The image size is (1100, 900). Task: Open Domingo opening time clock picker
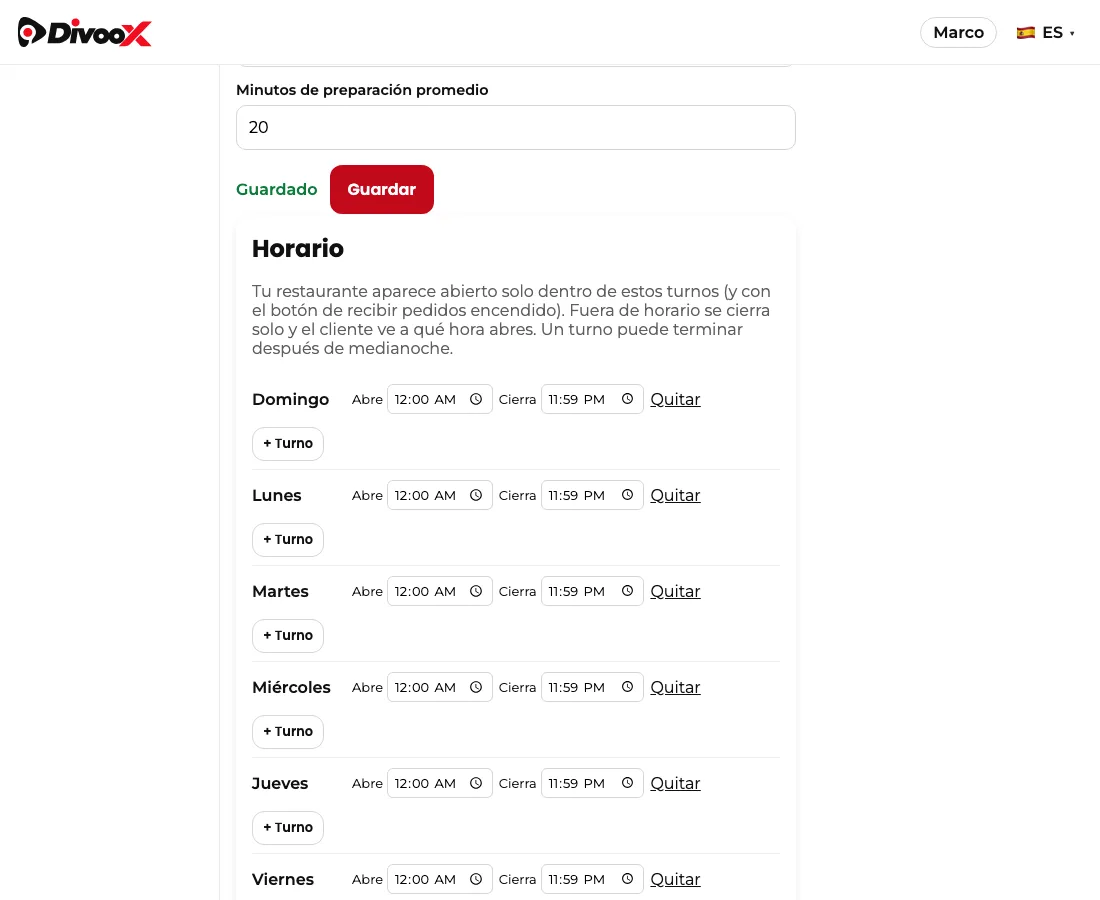coord(476,399)
